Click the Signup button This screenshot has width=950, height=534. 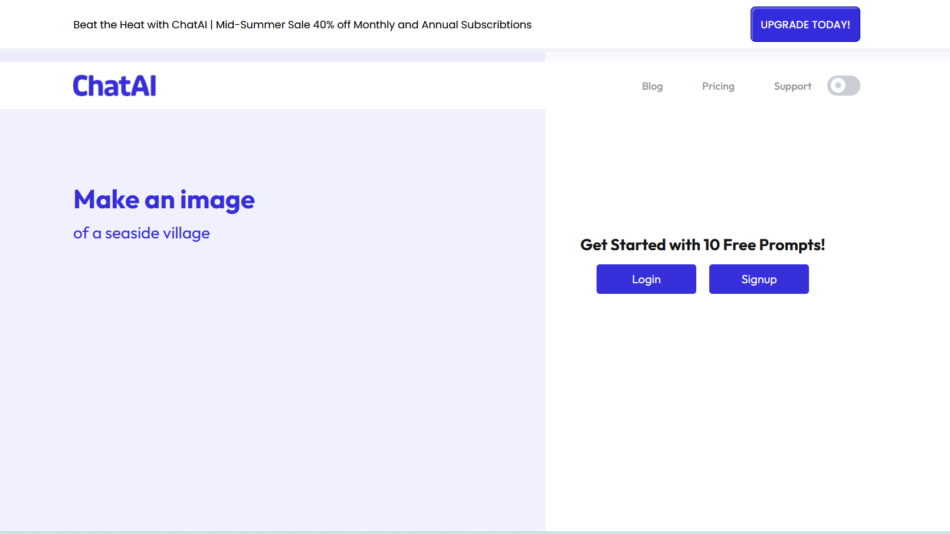pyautogui.click(x=759, y=279)
